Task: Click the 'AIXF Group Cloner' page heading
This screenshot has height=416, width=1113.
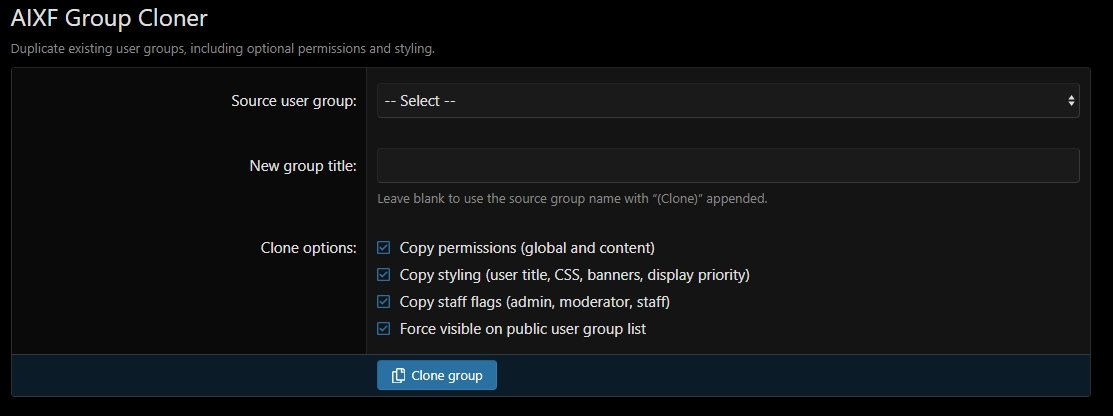Action: [116, 17]
